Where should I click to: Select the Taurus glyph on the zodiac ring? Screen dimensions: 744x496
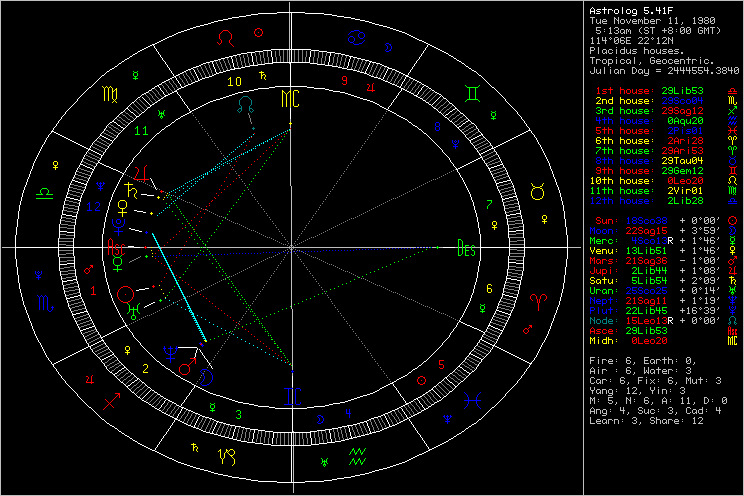coord(538,189)
